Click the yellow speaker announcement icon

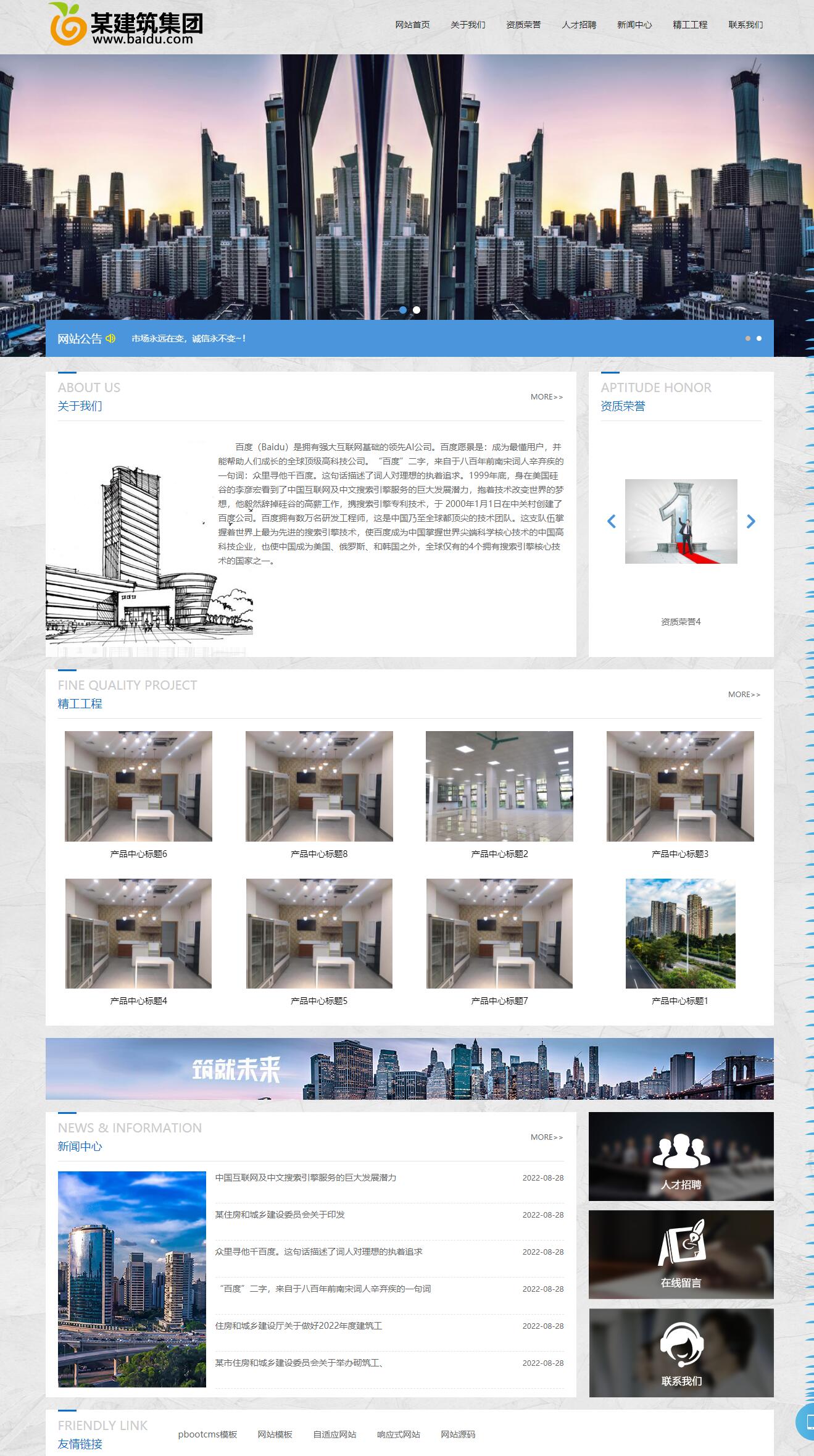[x=110, y=338]
